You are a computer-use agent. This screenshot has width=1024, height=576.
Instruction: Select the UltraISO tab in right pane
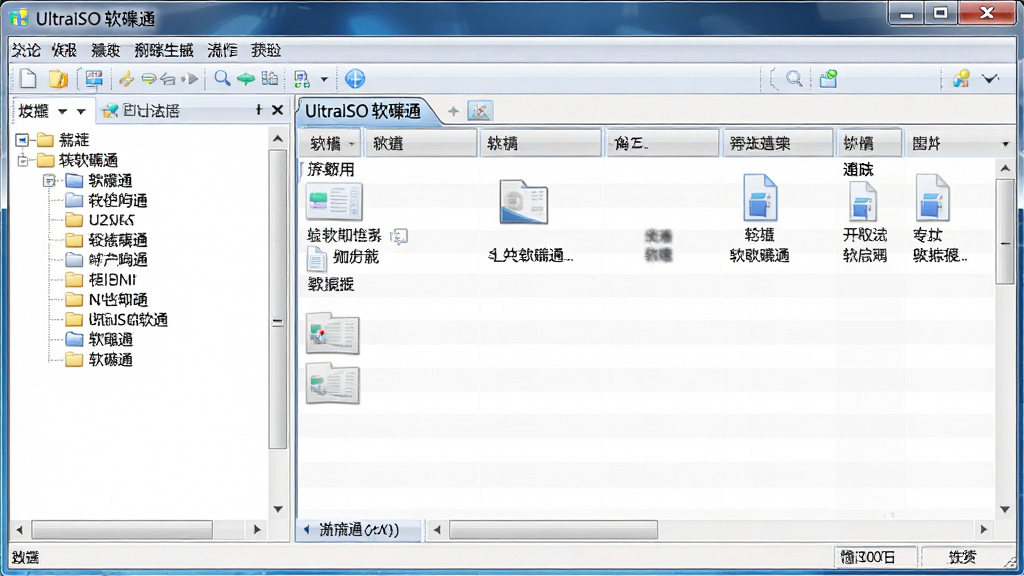(362, 111)
